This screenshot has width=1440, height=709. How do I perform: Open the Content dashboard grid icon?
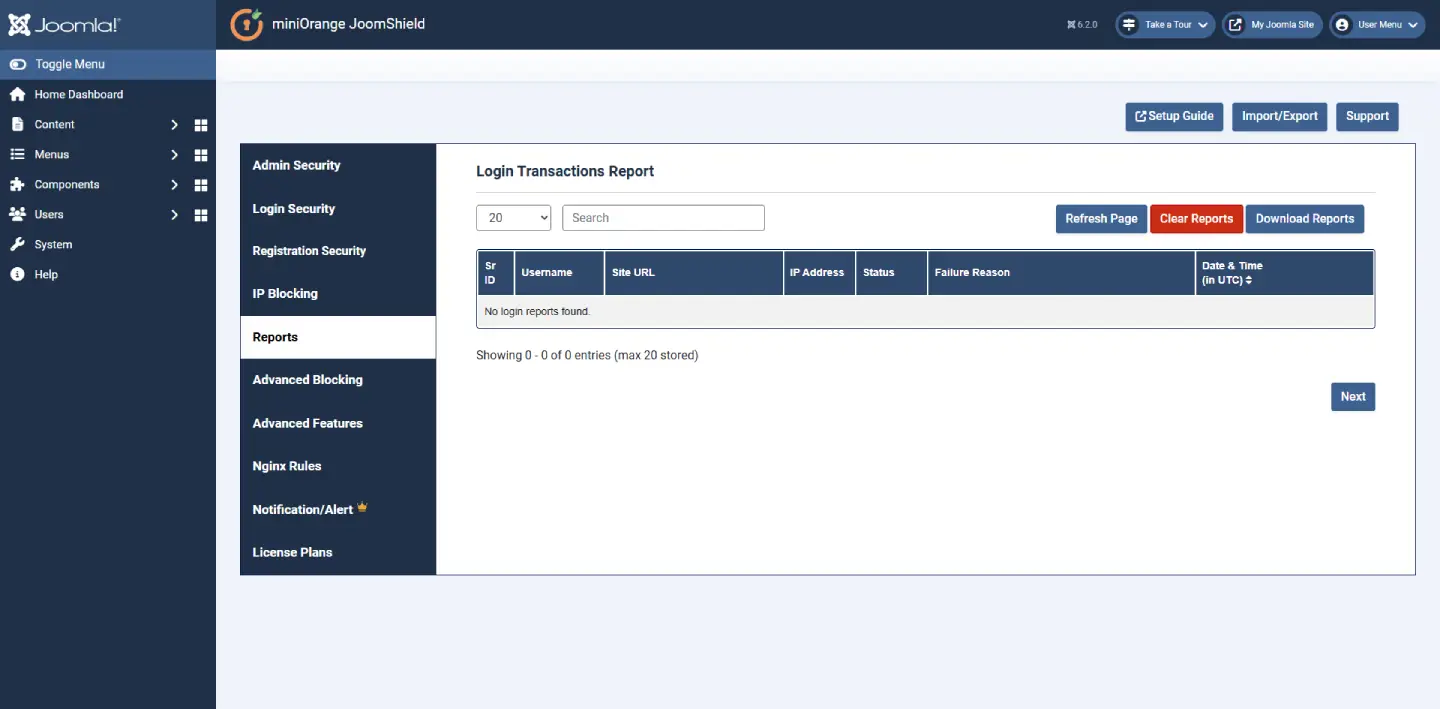point(200,125)
